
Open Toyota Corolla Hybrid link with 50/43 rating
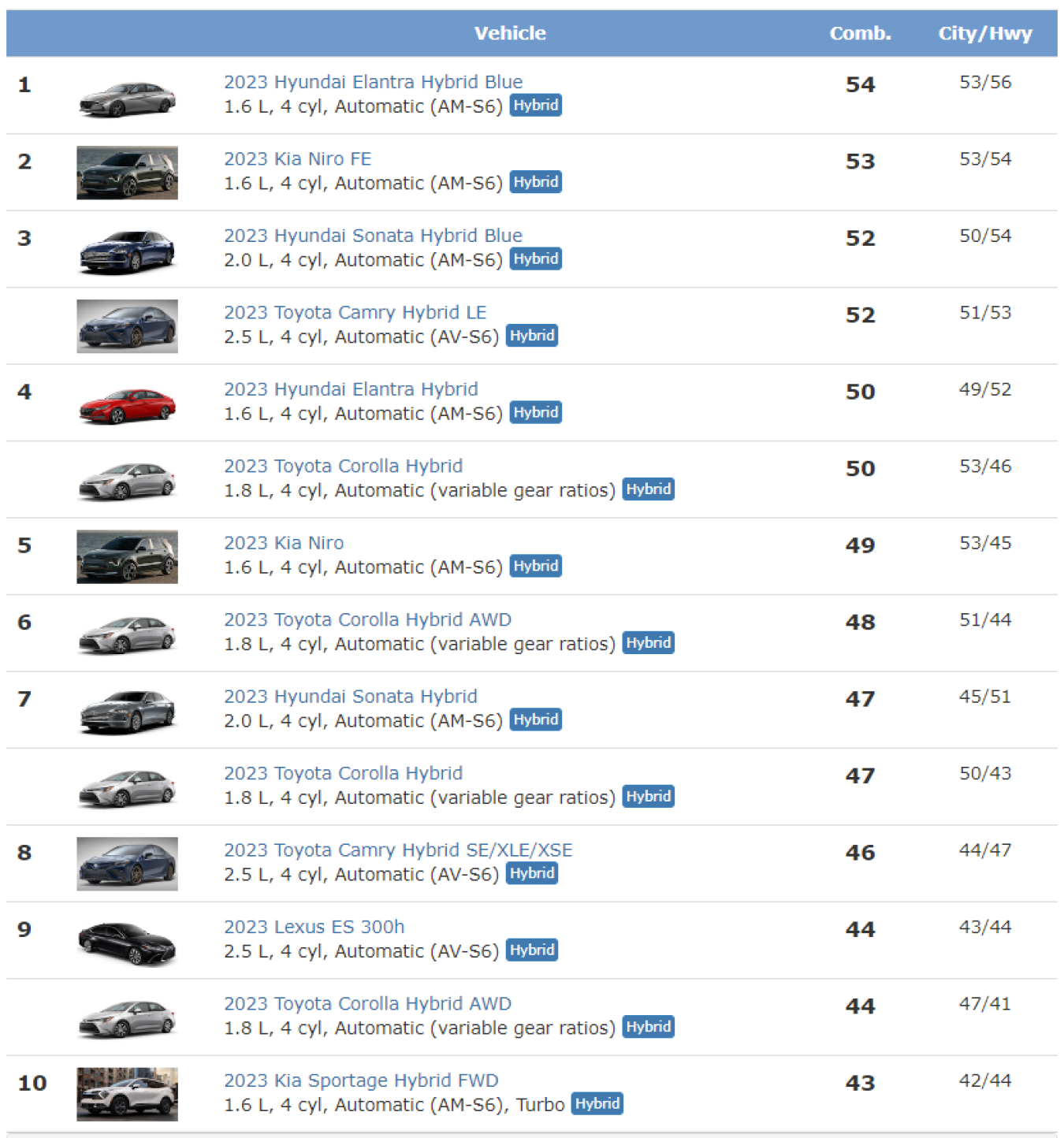coord(343,774)
